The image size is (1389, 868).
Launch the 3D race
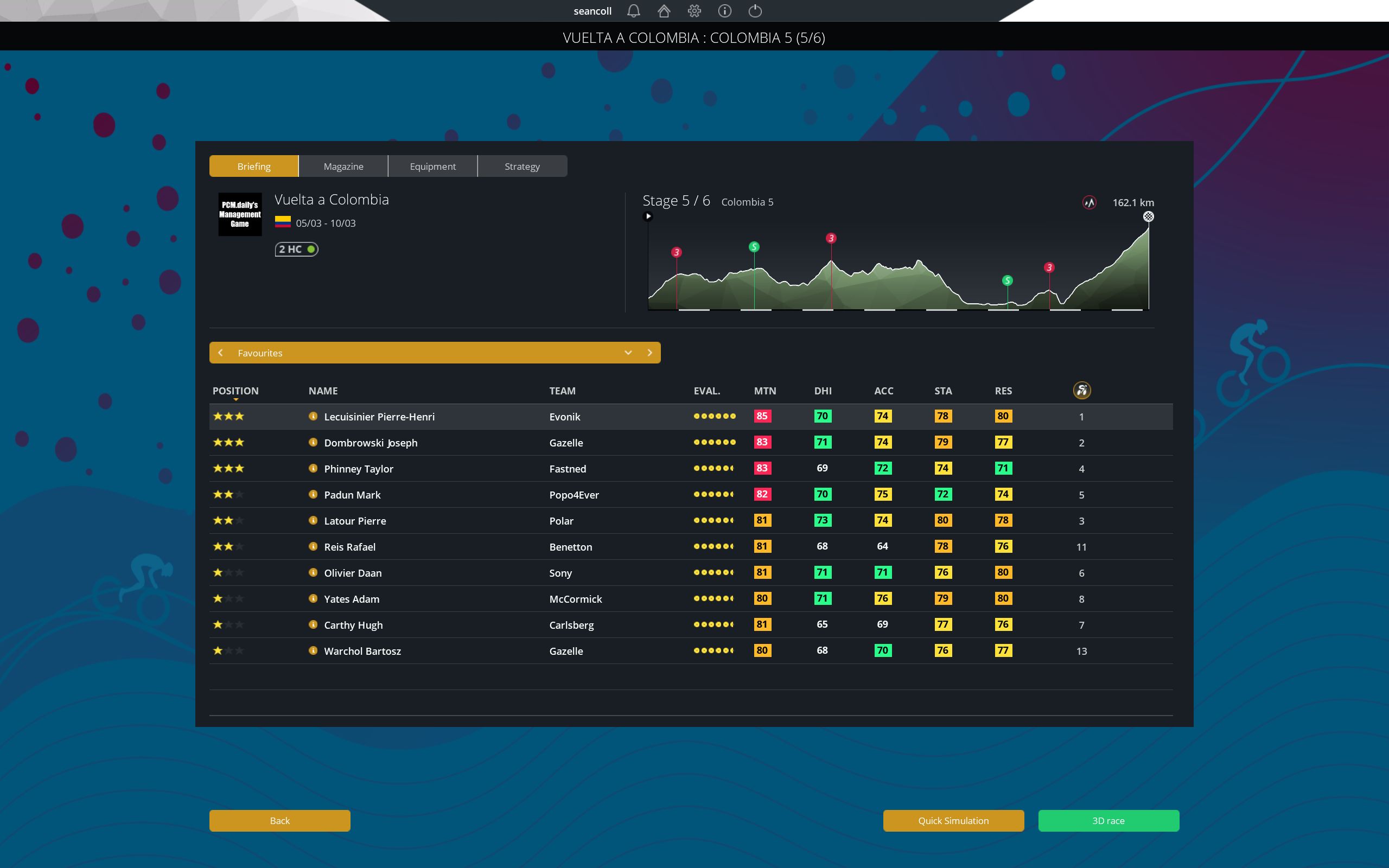coord(1108,820)
